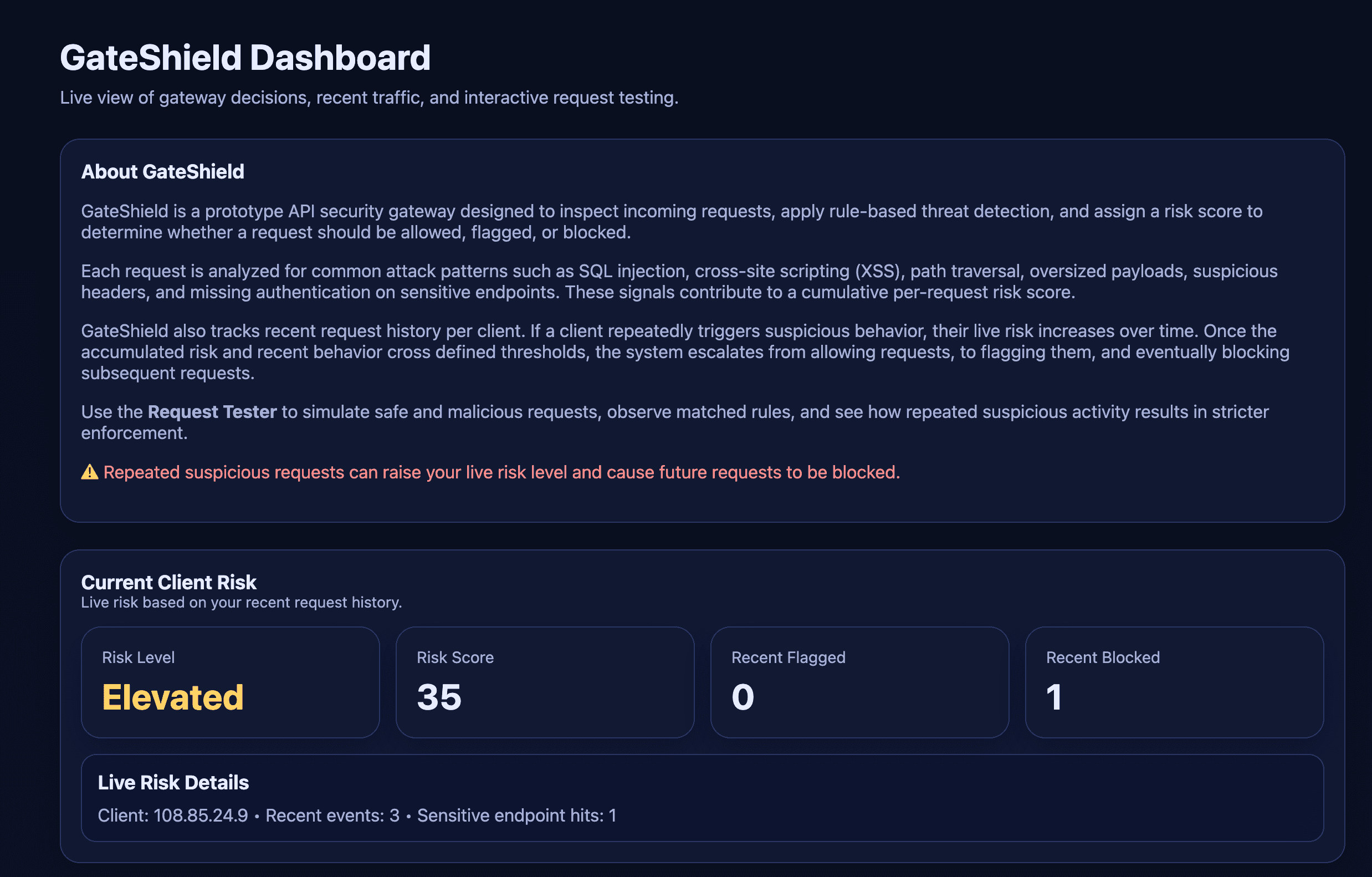The height and width of the screenshot is (877, 1372).
Task: Click the Recent Flagged label
Action: (789, 657)
